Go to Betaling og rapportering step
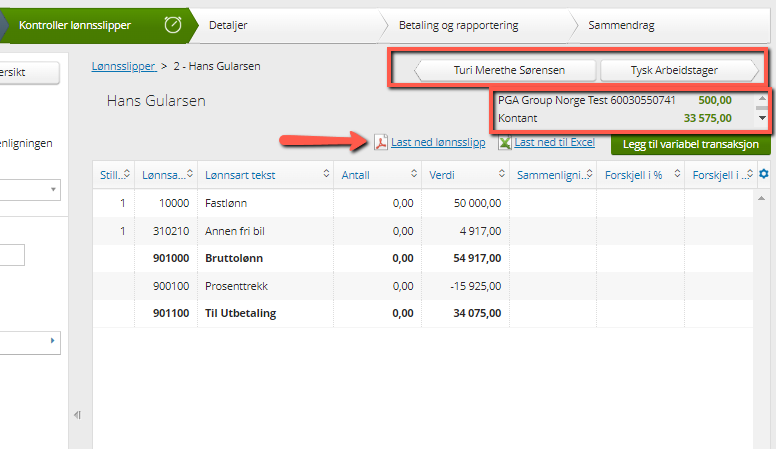 point(479,25)
